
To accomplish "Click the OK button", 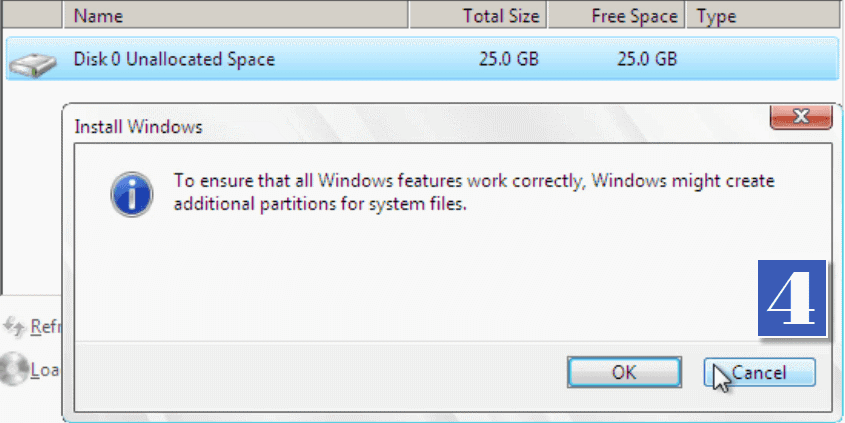I will [x=624, y=373].
